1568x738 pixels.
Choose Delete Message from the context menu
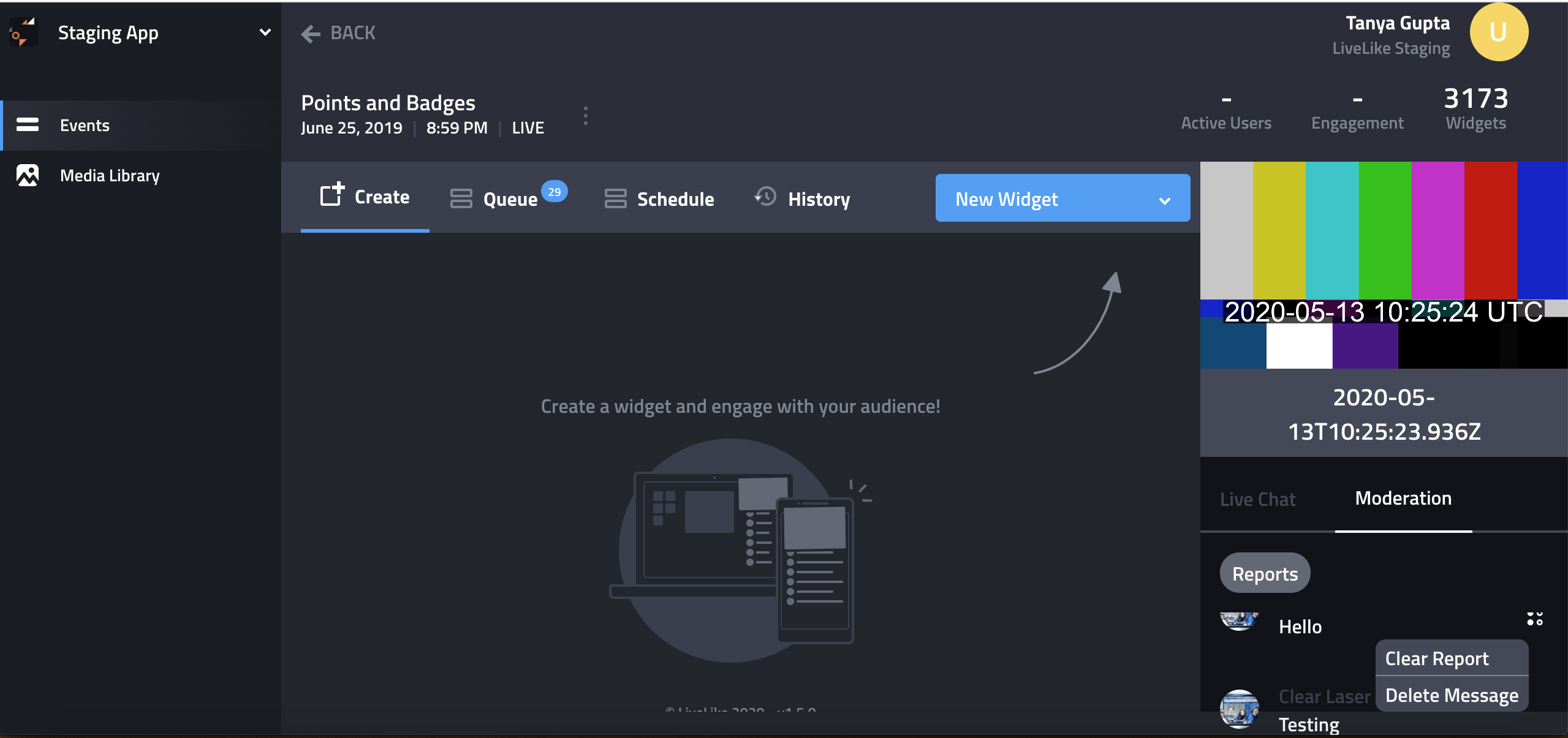click(1452, 696)
